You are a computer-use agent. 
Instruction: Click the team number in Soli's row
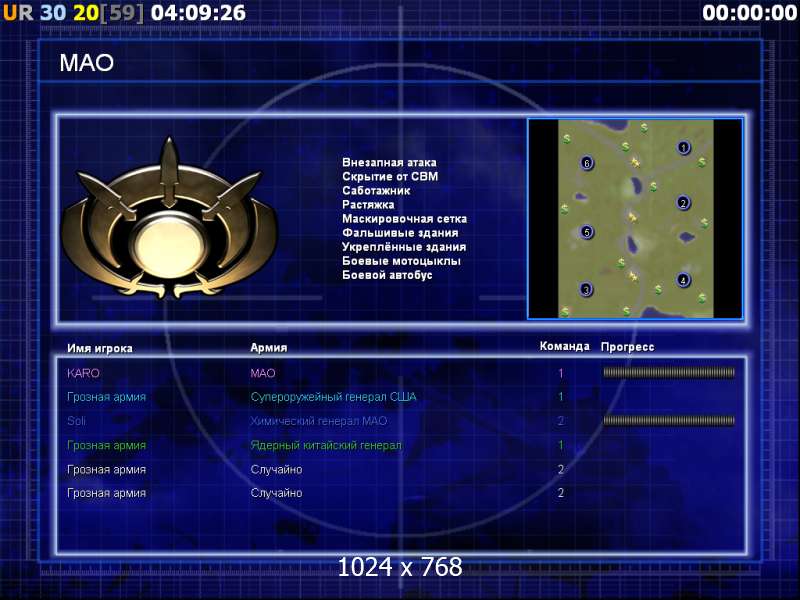tap(561, 421)
